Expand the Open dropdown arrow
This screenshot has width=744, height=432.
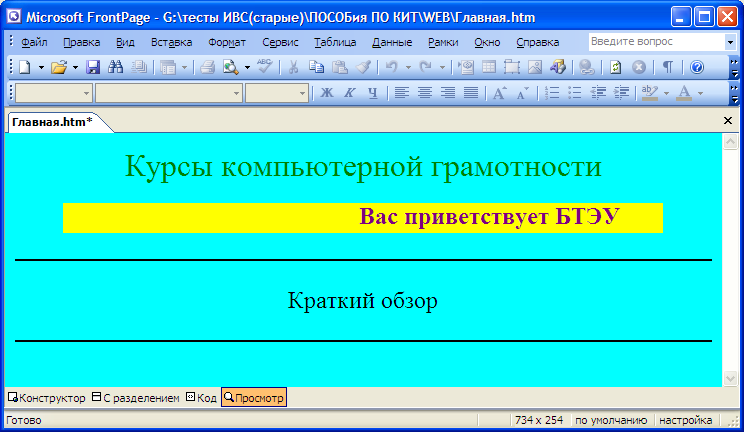coord(75,68)
